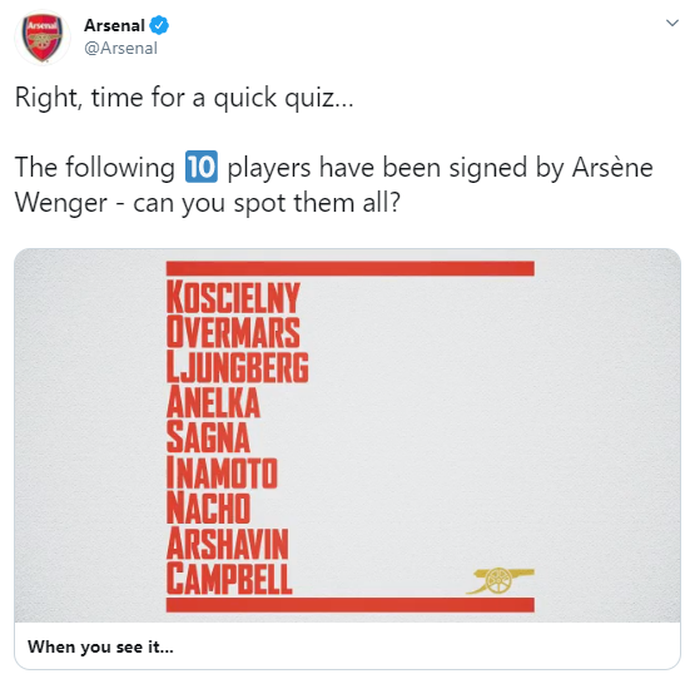Click the top red bar of the quiz image
Viewport: 685px width, 674px height.
coord(350,268)
